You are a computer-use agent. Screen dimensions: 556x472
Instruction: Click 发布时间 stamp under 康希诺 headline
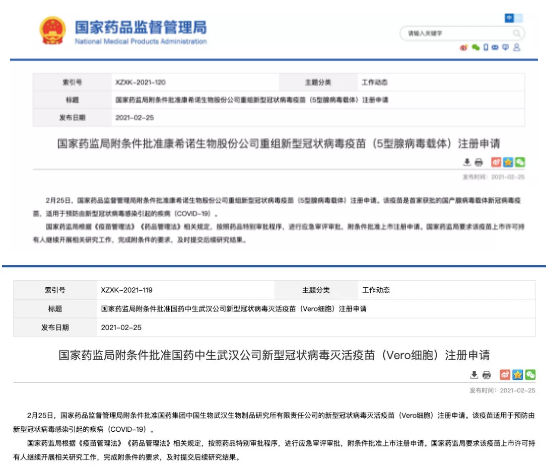click(x=494, y=177)
